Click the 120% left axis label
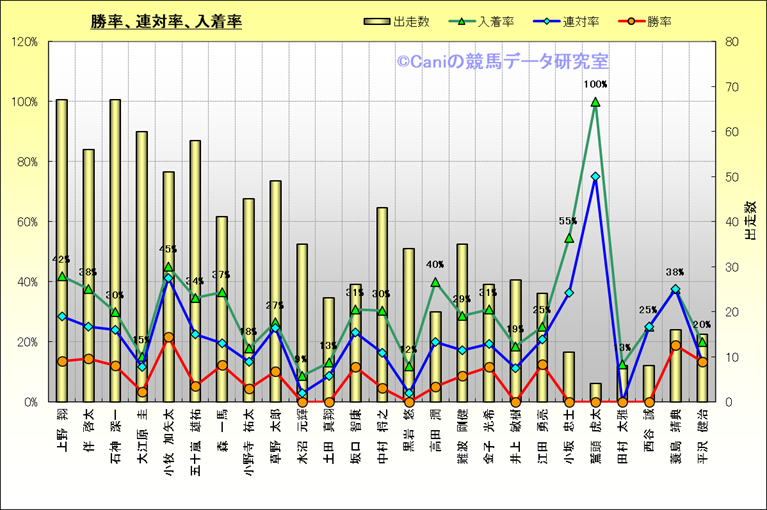This screenshot has width=767, height=510. 24,42
